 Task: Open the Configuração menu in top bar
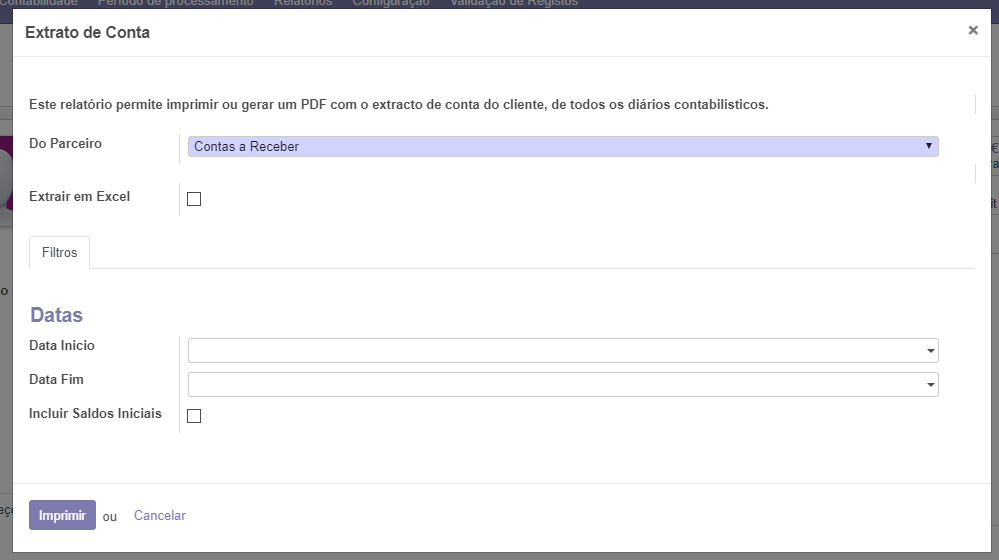click(x=390, y=3)
